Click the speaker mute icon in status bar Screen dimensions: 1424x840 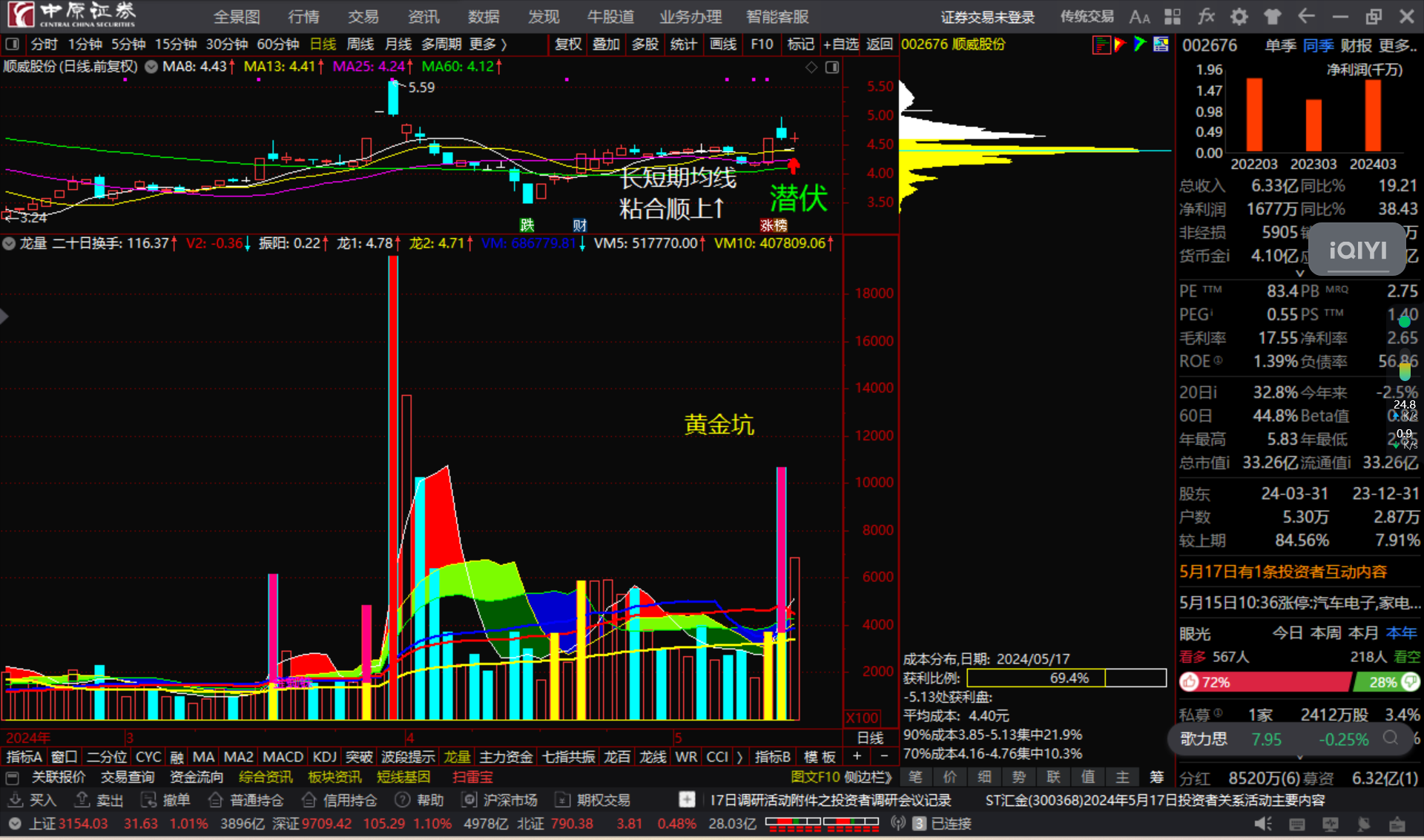(x=1263, y=824)
